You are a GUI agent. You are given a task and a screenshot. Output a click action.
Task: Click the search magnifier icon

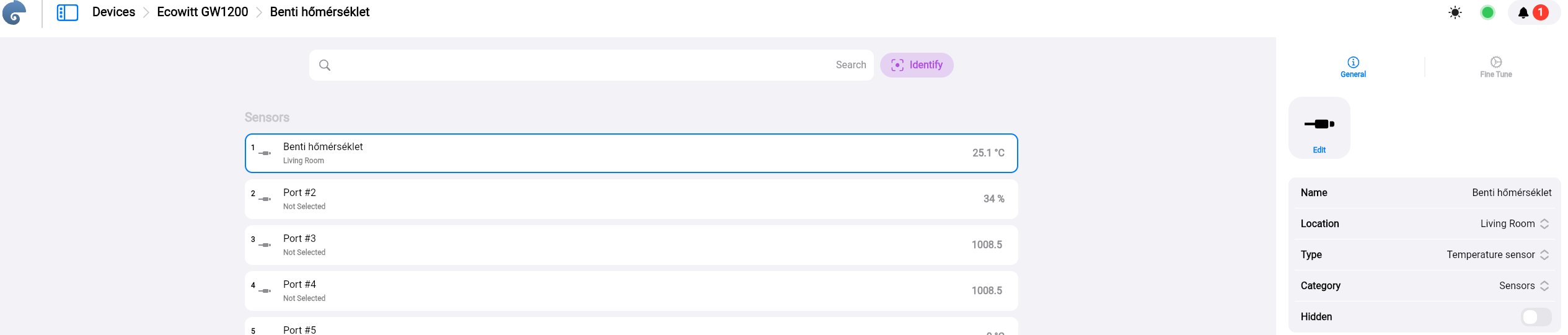pos(325,65)
